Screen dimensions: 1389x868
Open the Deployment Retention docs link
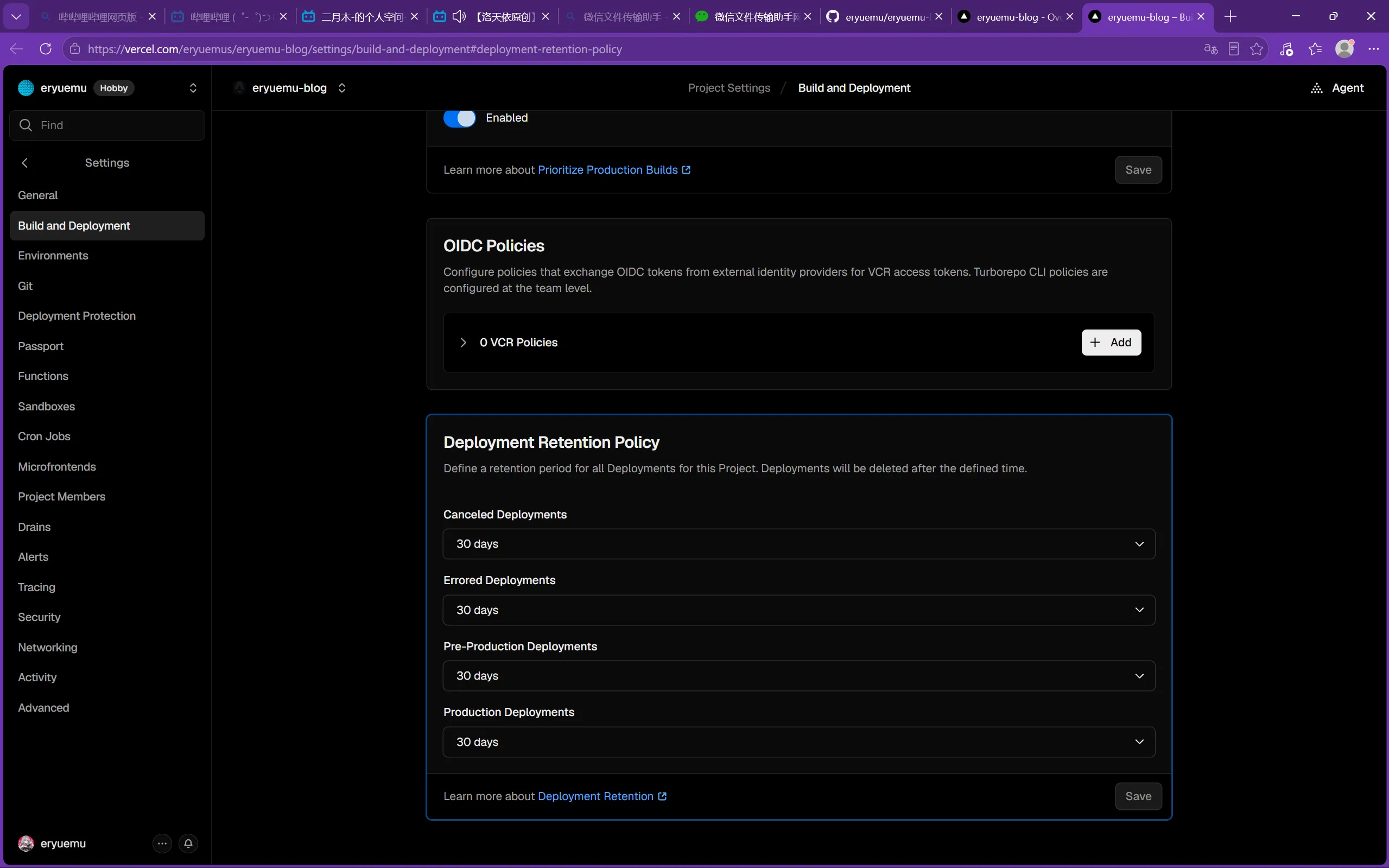click(x=601, y=796)
